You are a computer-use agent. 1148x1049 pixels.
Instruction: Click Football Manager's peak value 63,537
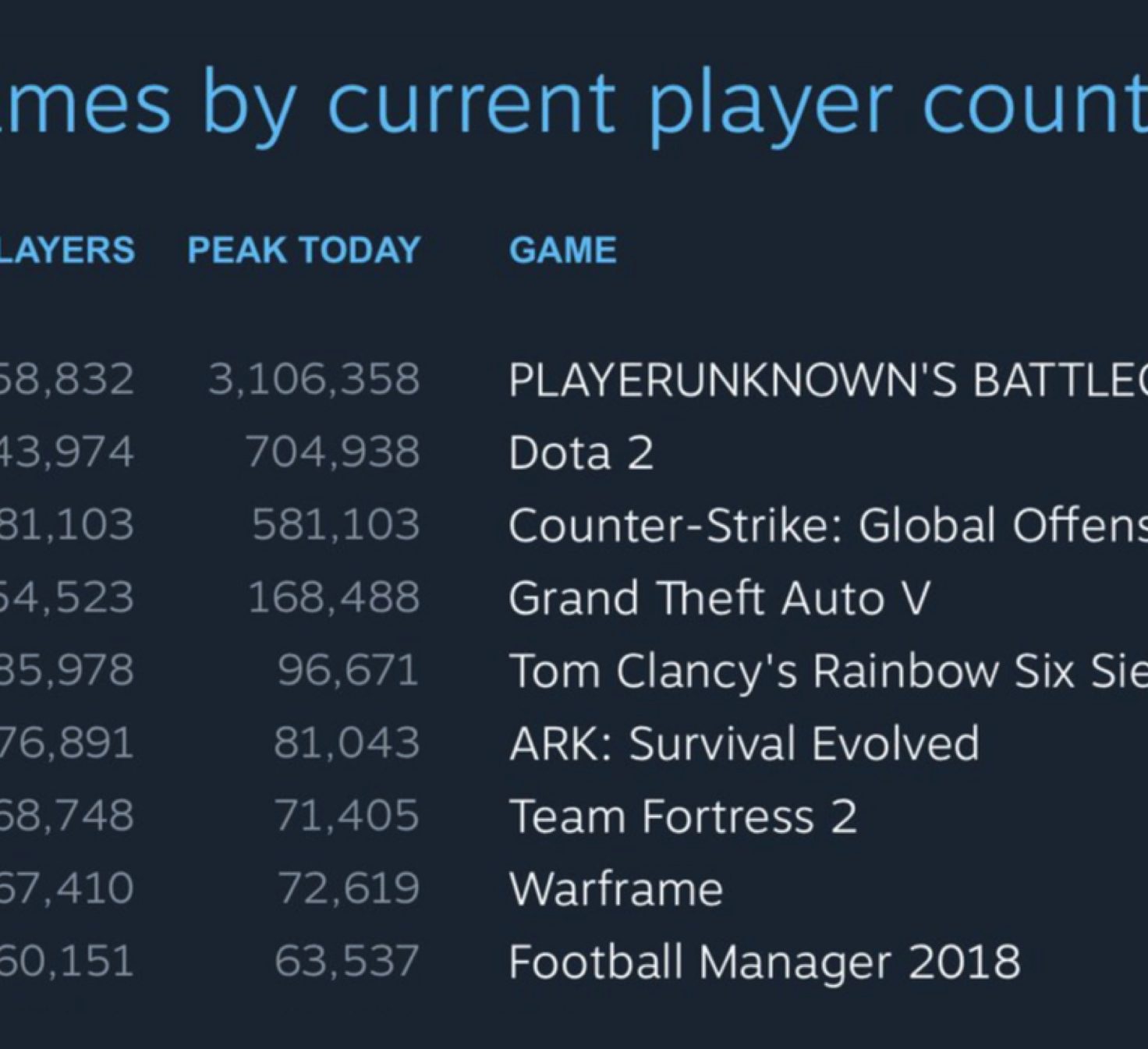(347, 961)
